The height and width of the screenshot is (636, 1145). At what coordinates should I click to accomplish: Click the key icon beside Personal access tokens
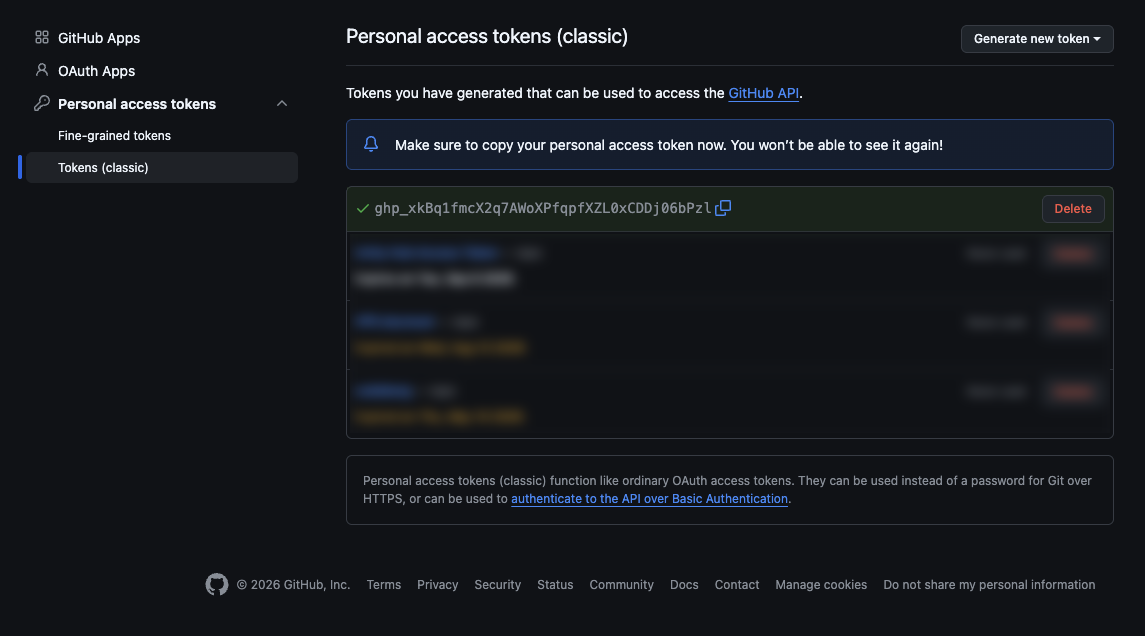(x=42, y=104)
